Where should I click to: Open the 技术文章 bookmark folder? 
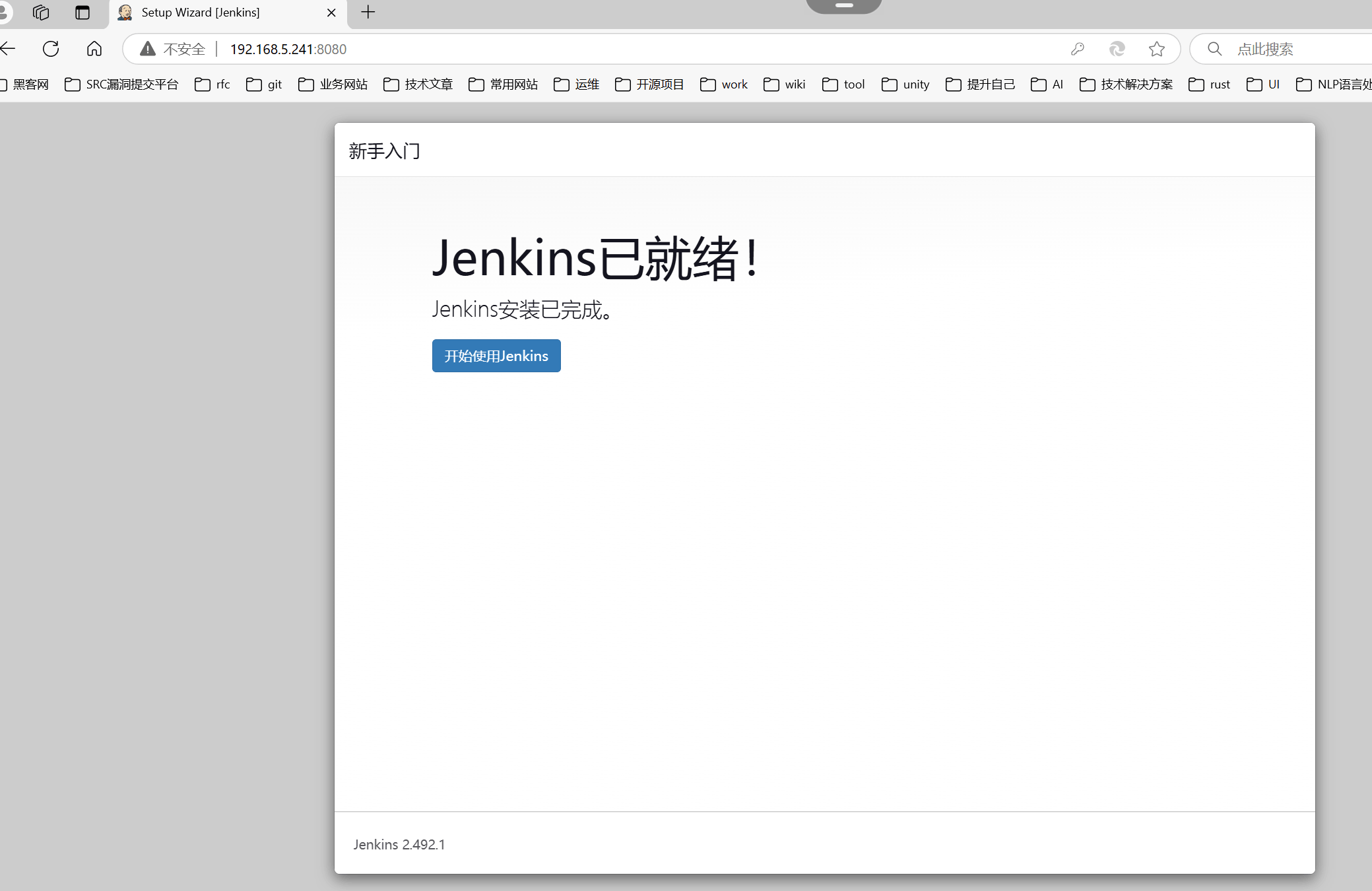coord(418,84)
